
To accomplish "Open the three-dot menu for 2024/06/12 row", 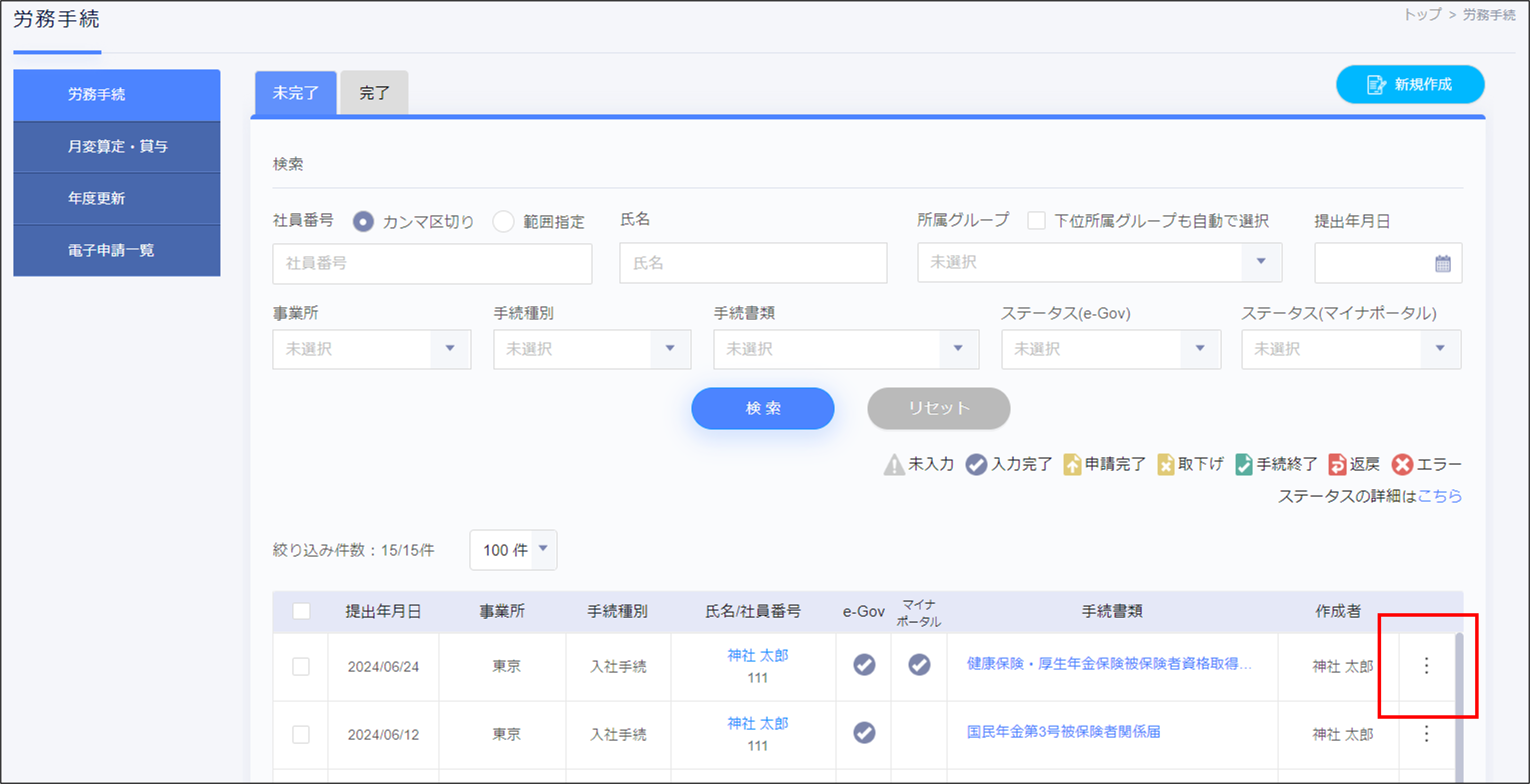I will coord(1426,734).
